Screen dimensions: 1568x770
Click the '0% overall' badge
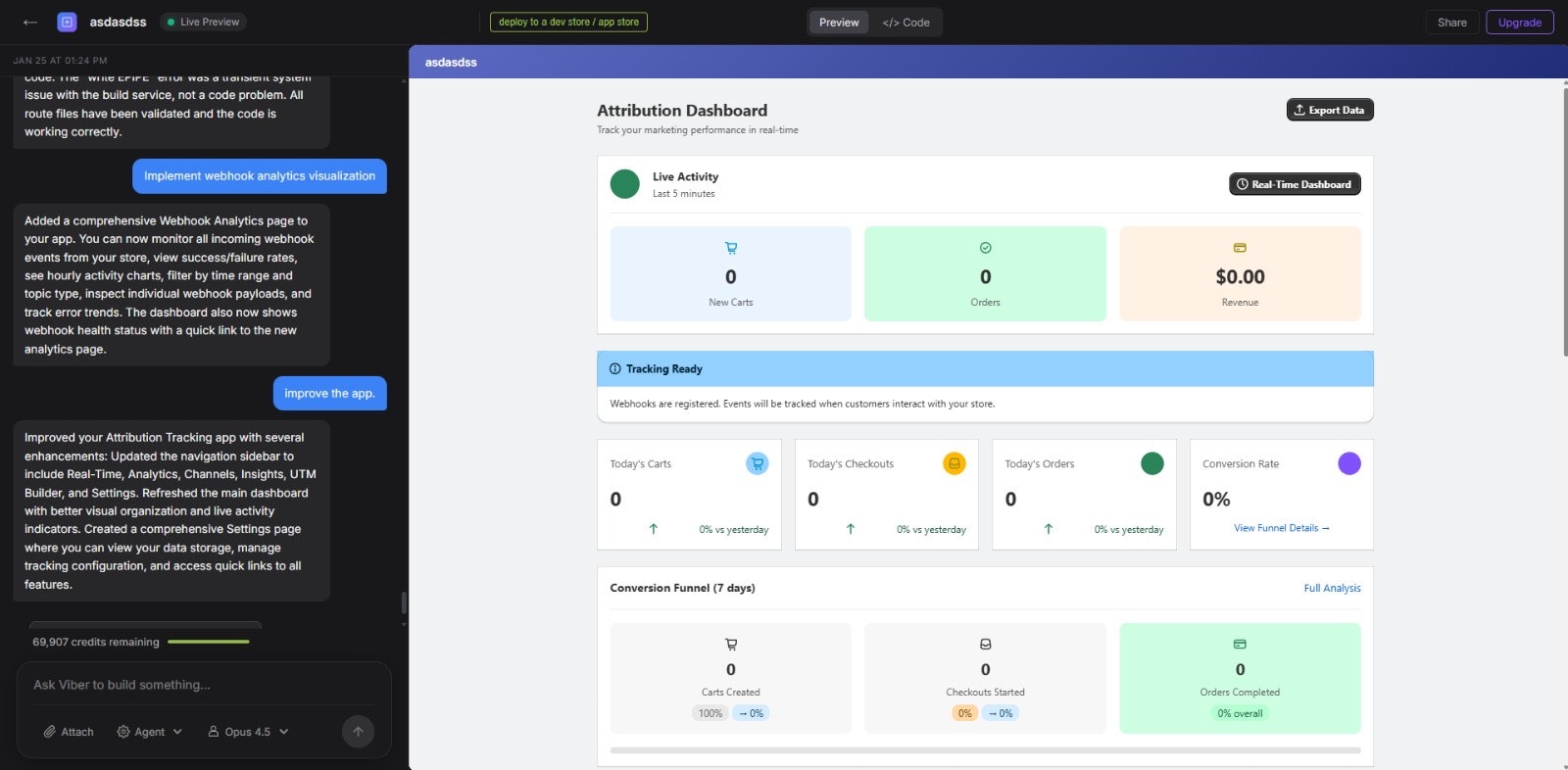pos(1240,713)
